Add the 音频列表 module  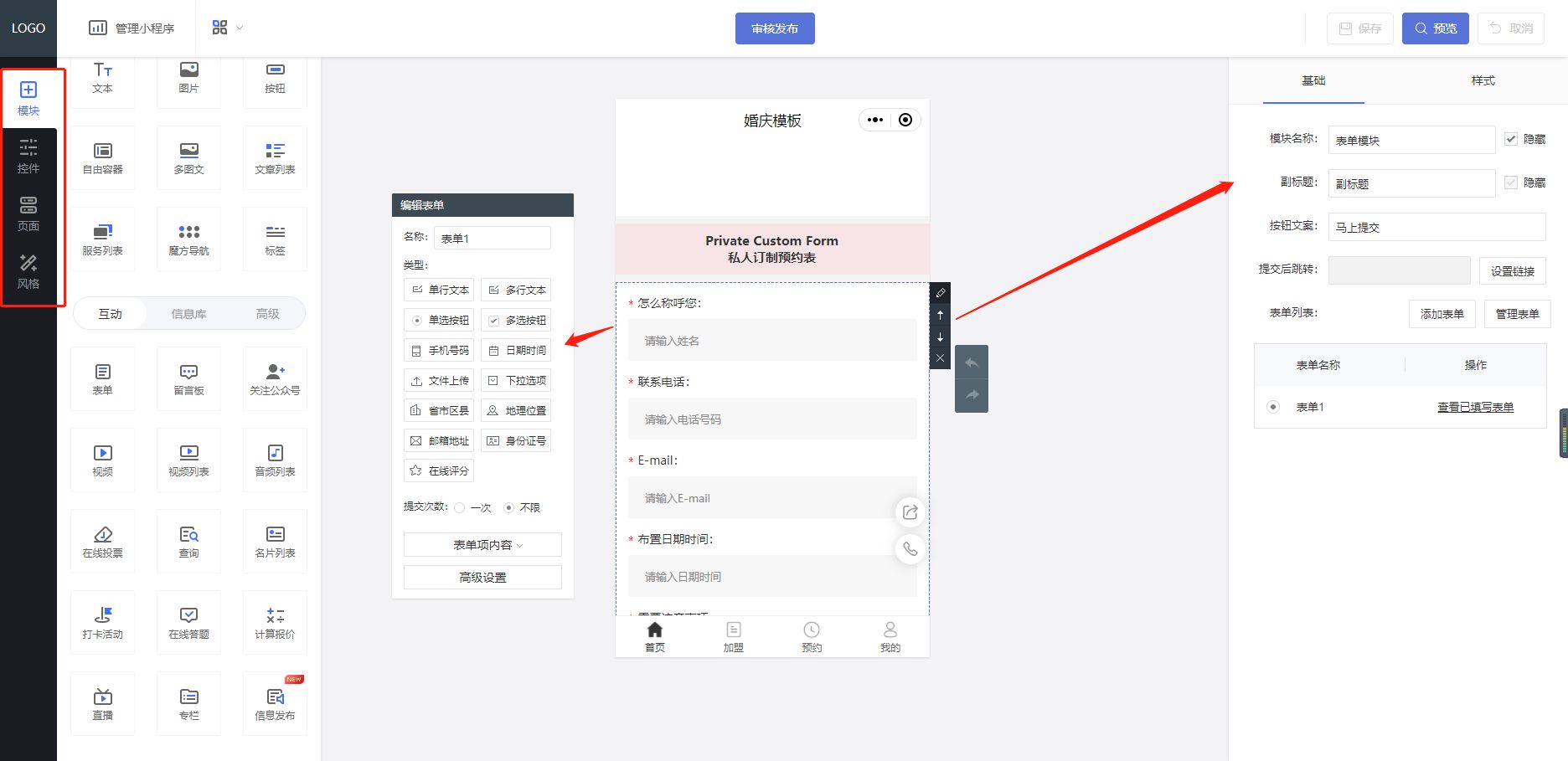(x=275, y=460)
